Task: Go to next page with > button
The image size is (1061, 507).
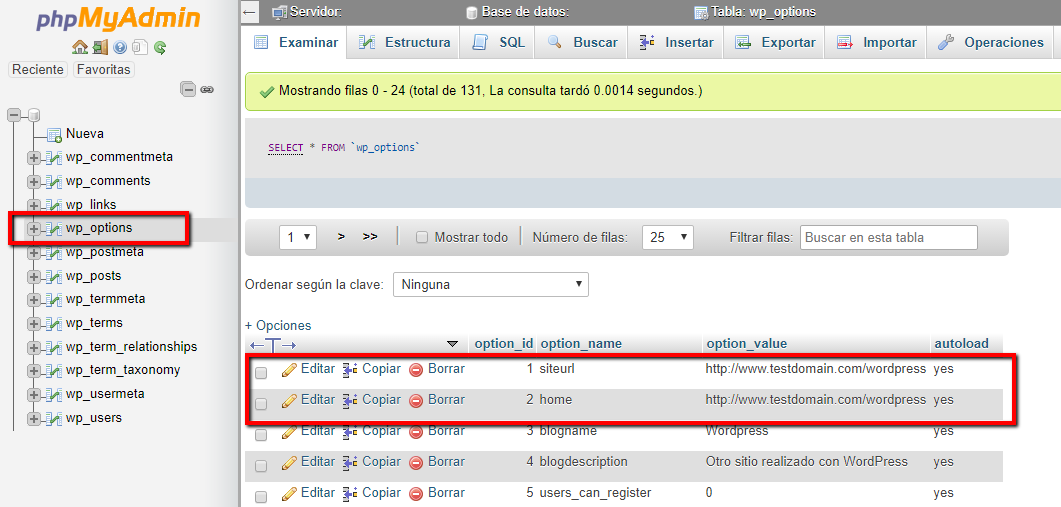Action: coord(342,237)
